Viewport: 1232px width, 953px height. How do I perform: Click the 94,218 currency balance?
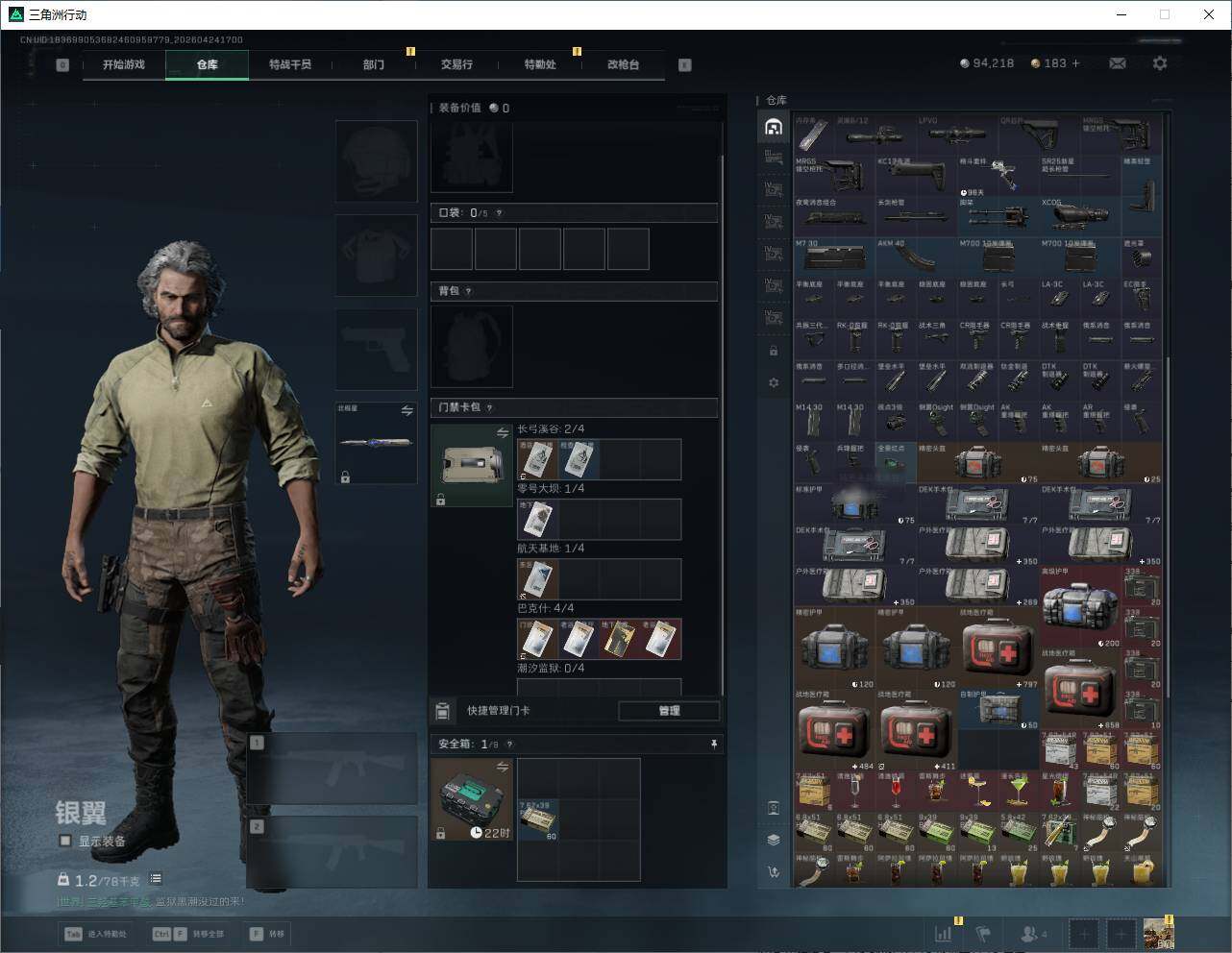click(987, 63)
